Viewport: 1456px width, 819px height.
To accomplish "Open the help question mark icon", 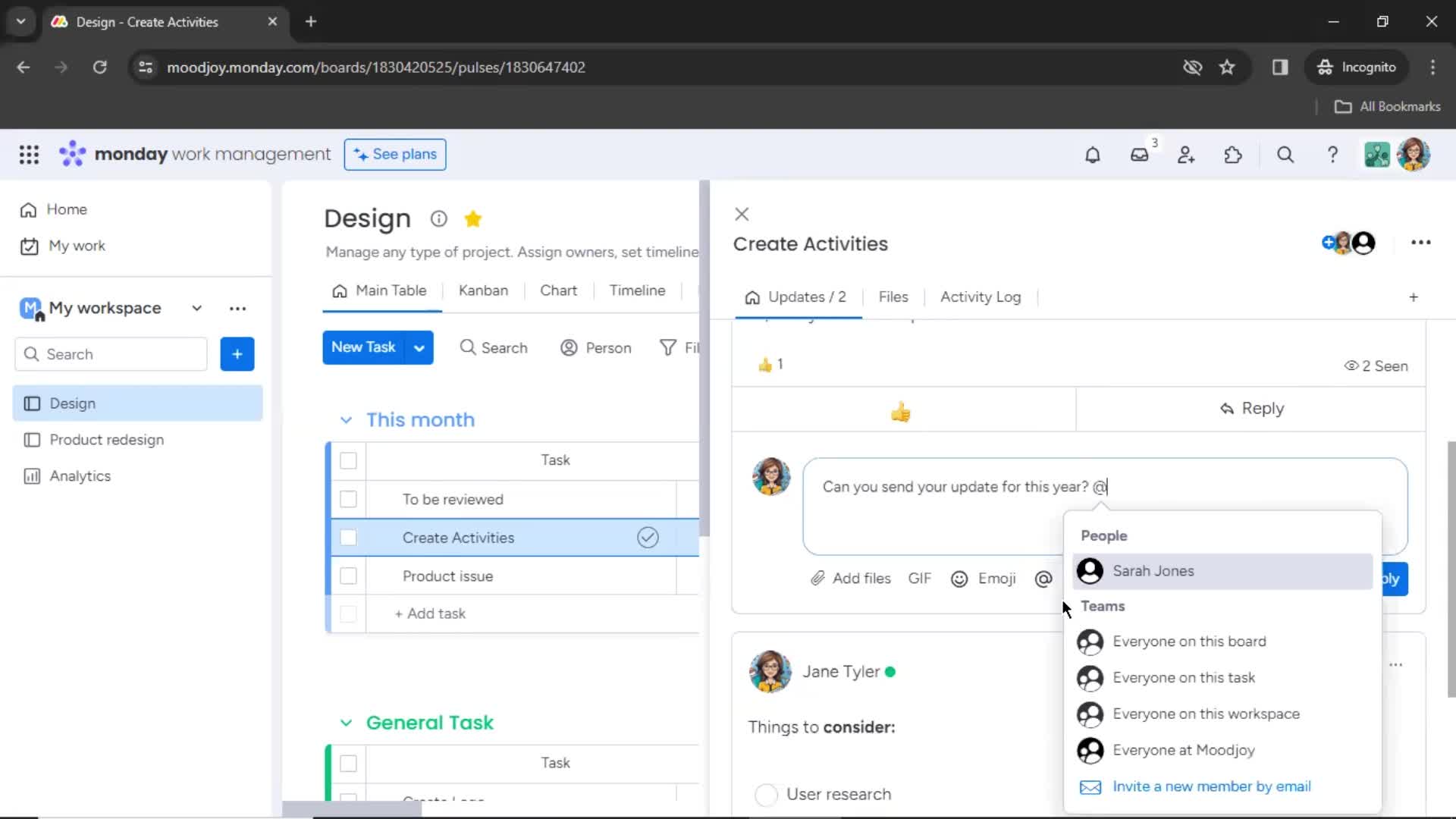I will pyautogui.click(x=1332, y=155).
